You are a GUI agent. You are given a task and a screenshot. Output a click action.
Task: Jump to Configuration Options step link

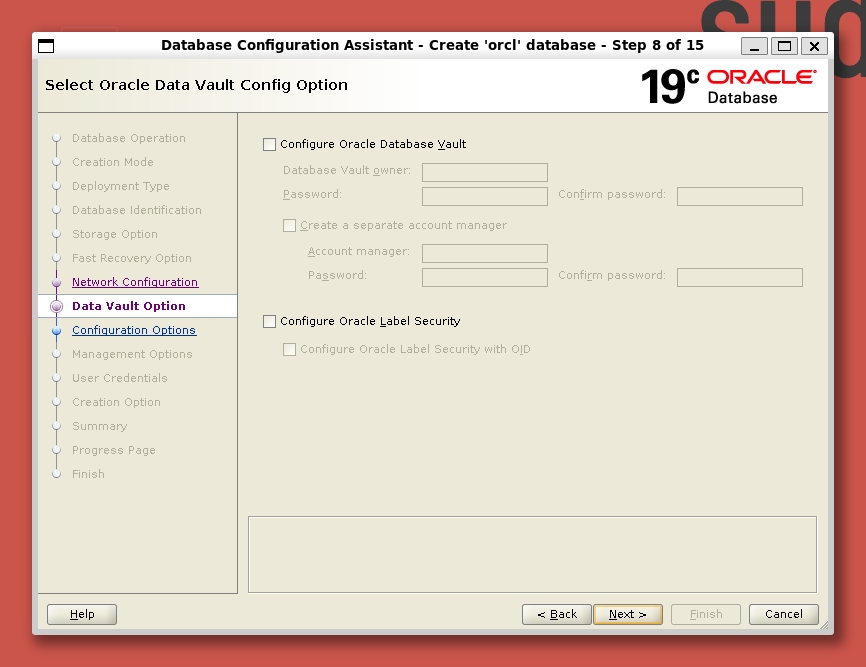click(134, 331)
